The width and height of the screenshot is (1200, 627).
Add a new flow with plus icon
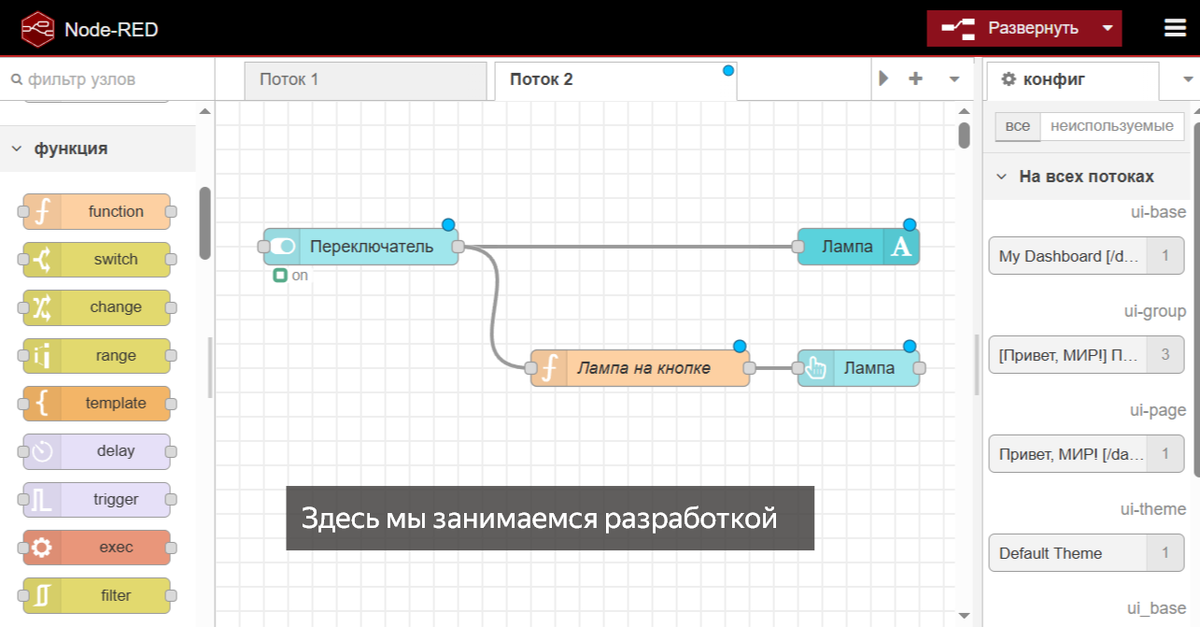pyautogui.click(x=915, y=79)
